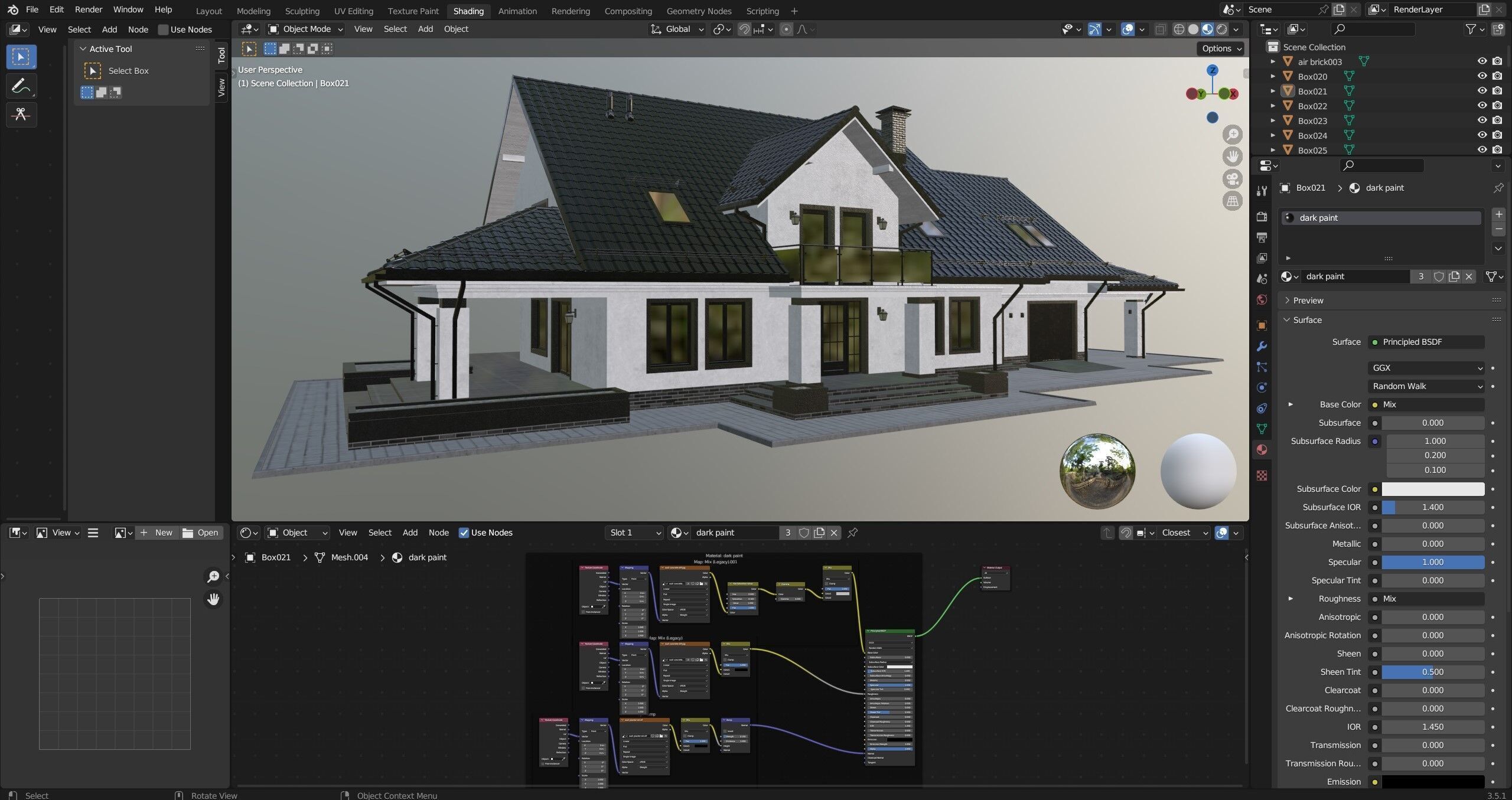Select the Annotate tool in the left toolbar
This screenshot has width=1512, height=800.
pyautogui.click(x=21, y=86)
